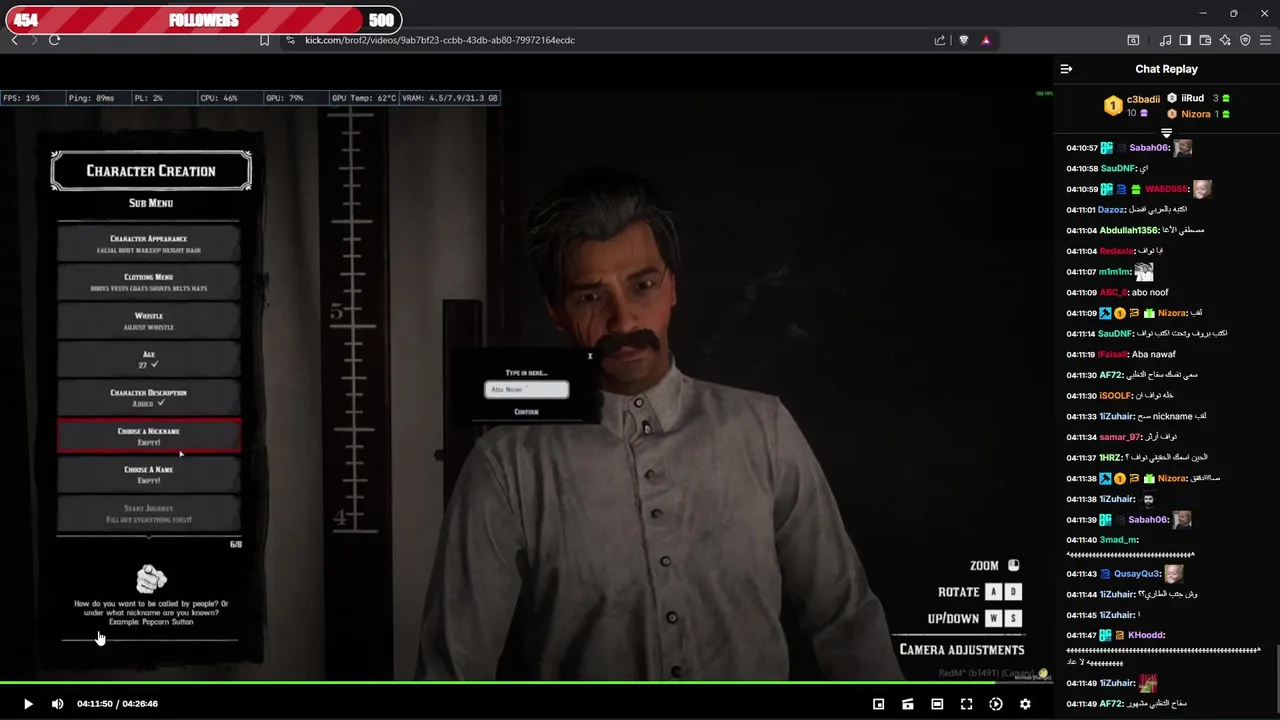Viewport: 1280px width, 720px height.
Task: Click the Rotate D key
Action: click(x=1013, y=592)
